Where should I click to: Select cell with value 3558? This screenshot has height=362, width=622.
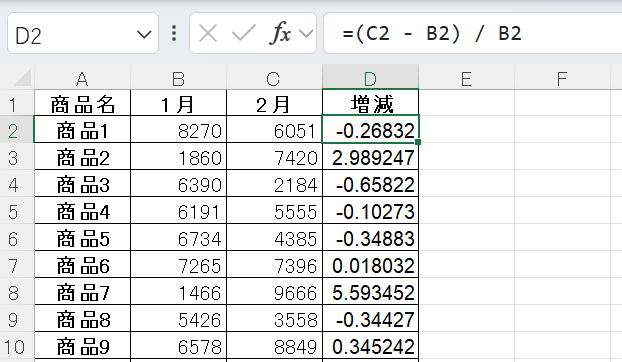pyautogui.click(x=275, y=318)
